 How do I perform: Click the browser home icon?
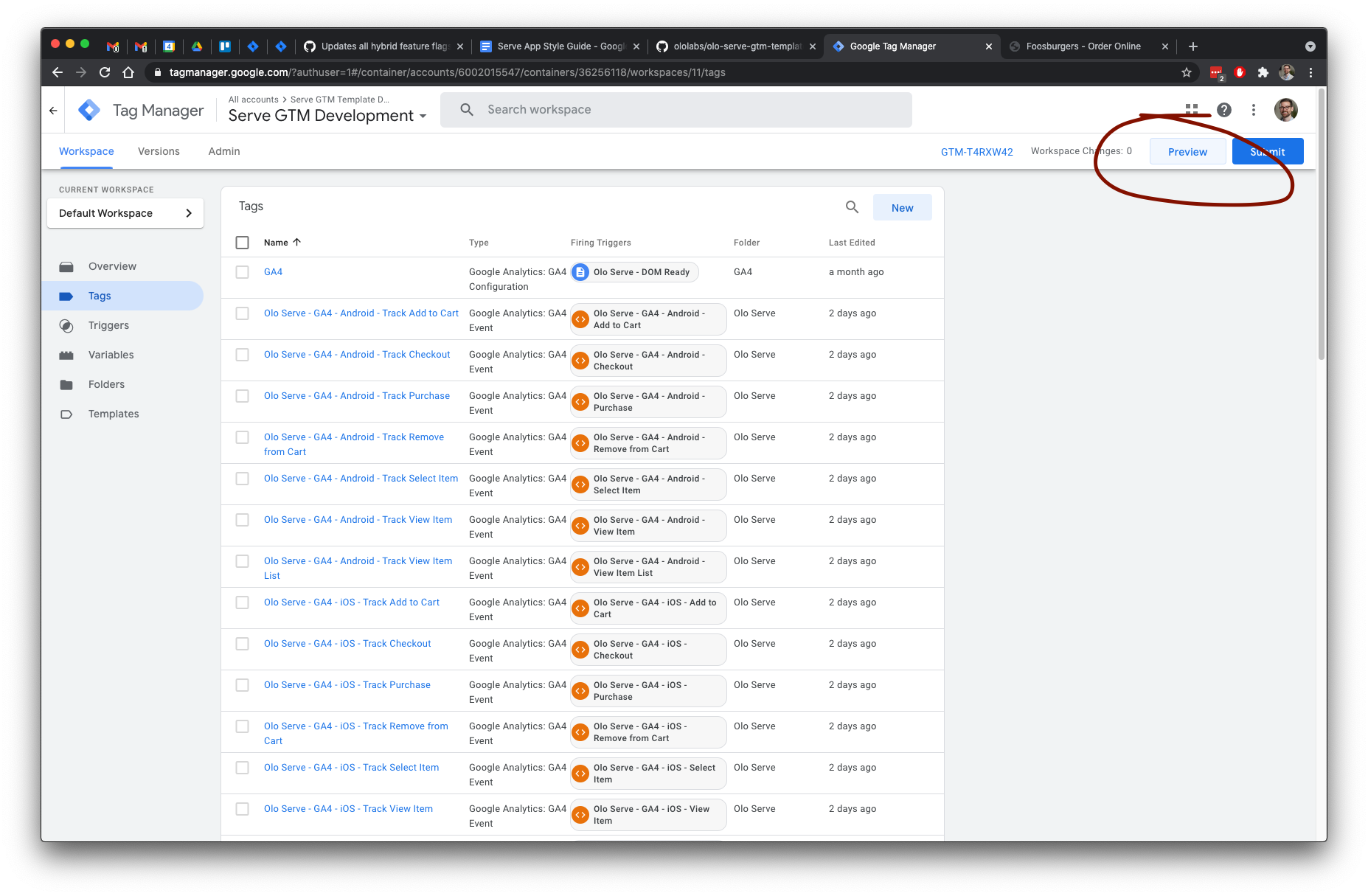[128, 72]
